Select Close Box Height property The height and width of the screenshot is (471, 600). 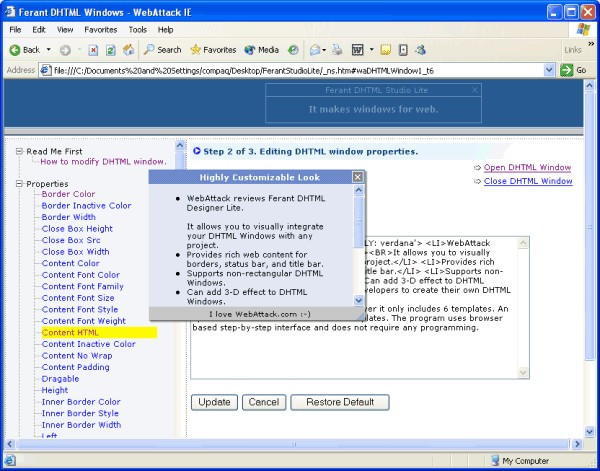(77, 228)
